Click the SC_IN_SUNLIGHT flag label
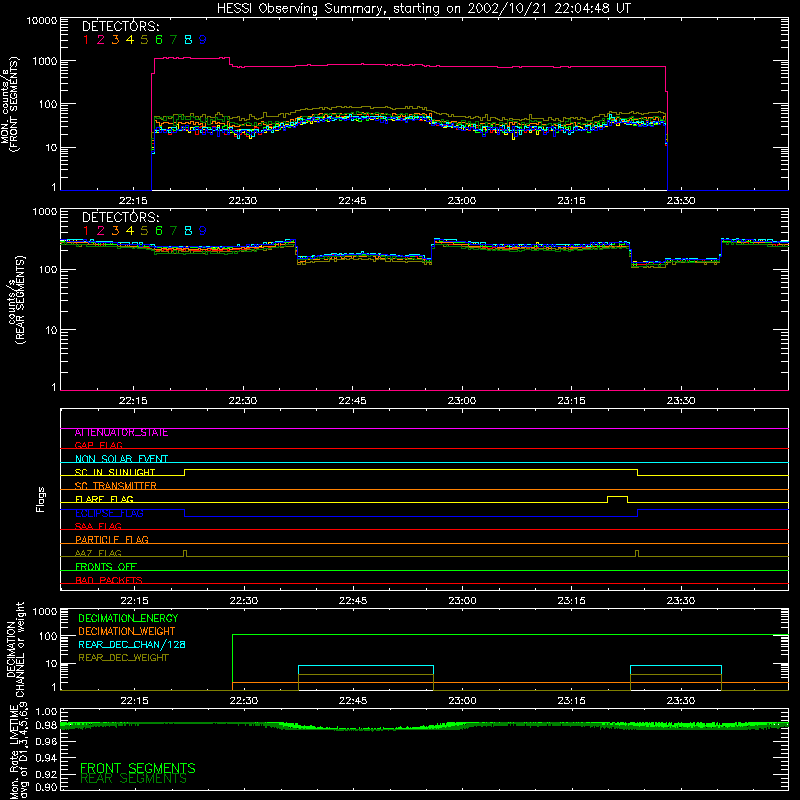Image resolution: width=800 pixels, height=800 pixels. 115,472
